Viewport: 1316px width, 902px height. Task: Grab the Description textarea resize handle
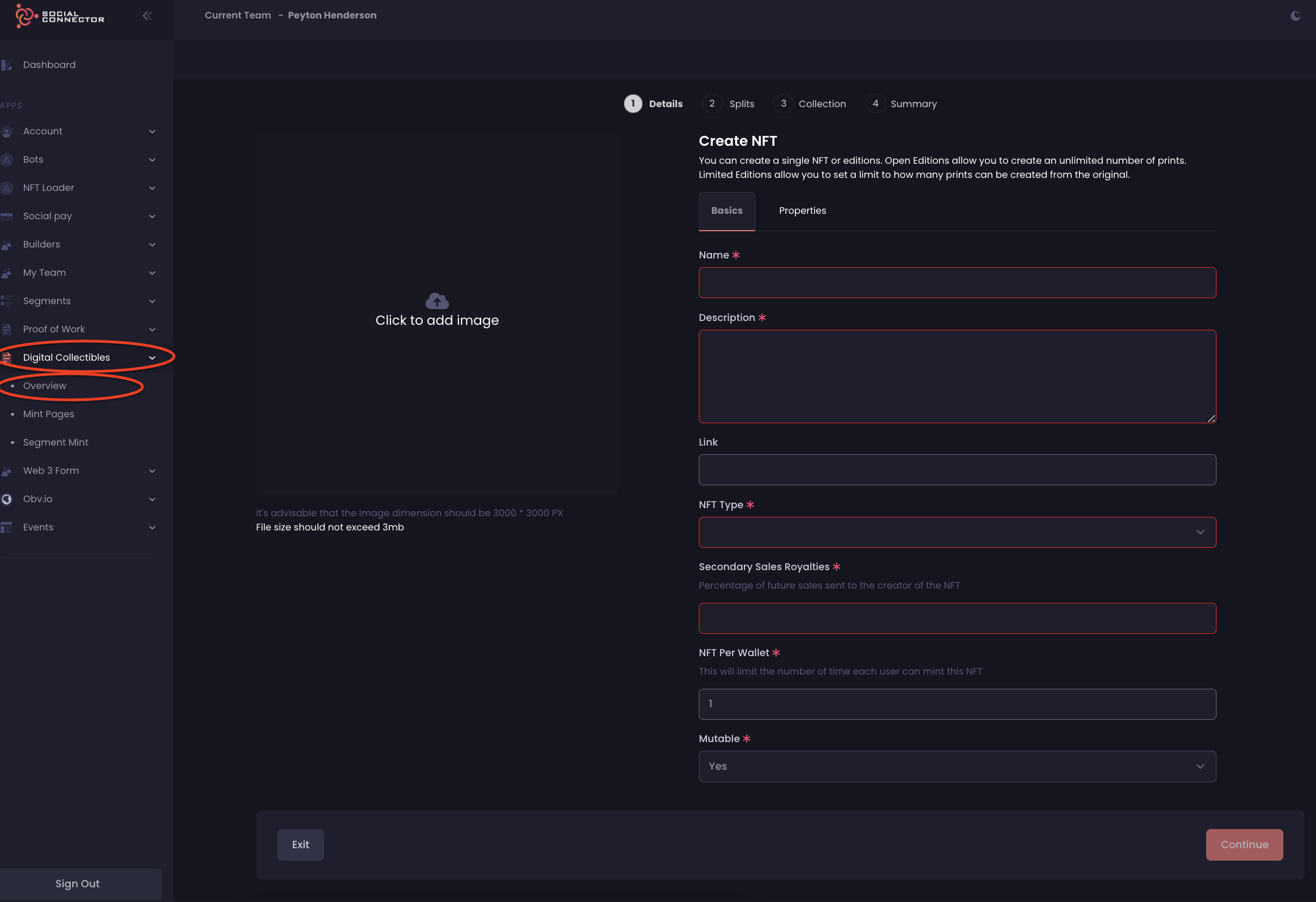tap(1211, 418)
